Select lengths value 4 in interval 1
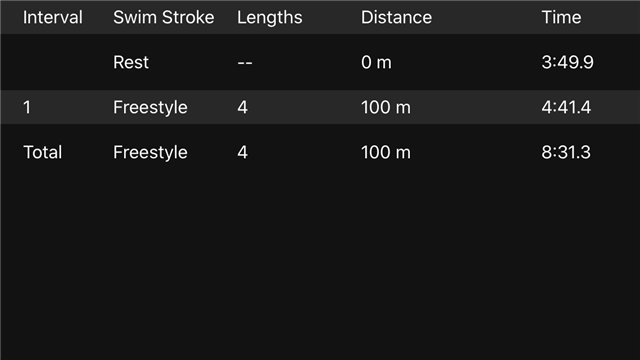 (x=242, y=107)
